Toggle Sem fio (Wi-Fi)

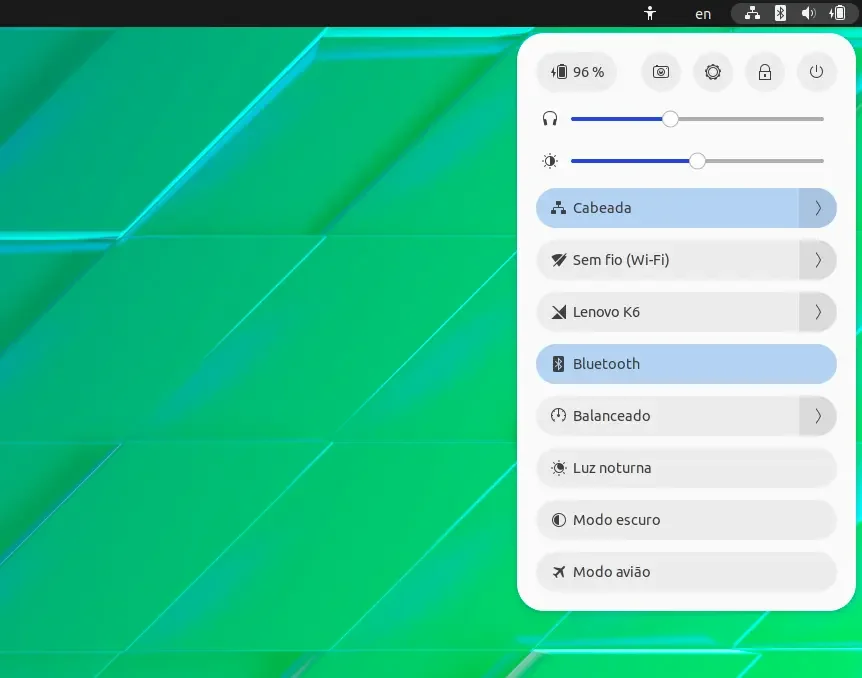tap(667, 260)
